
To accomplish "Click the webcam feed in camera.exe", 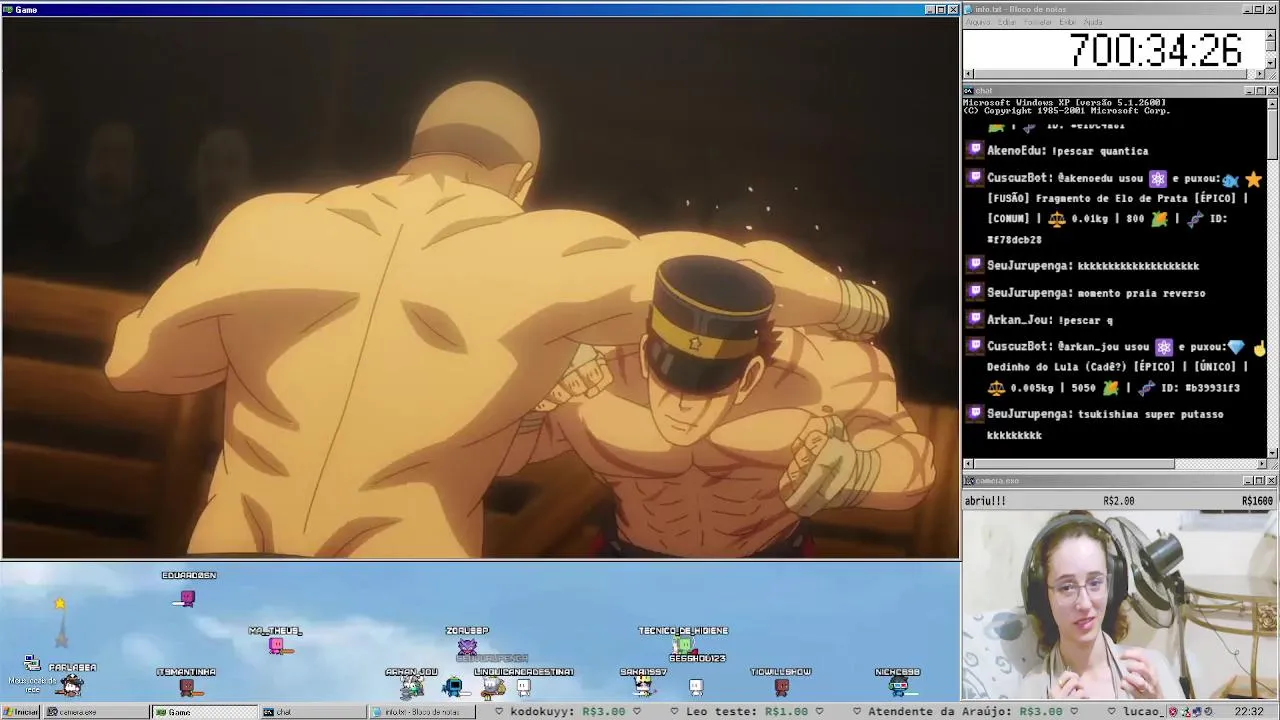I will (x=1120, y=605).
